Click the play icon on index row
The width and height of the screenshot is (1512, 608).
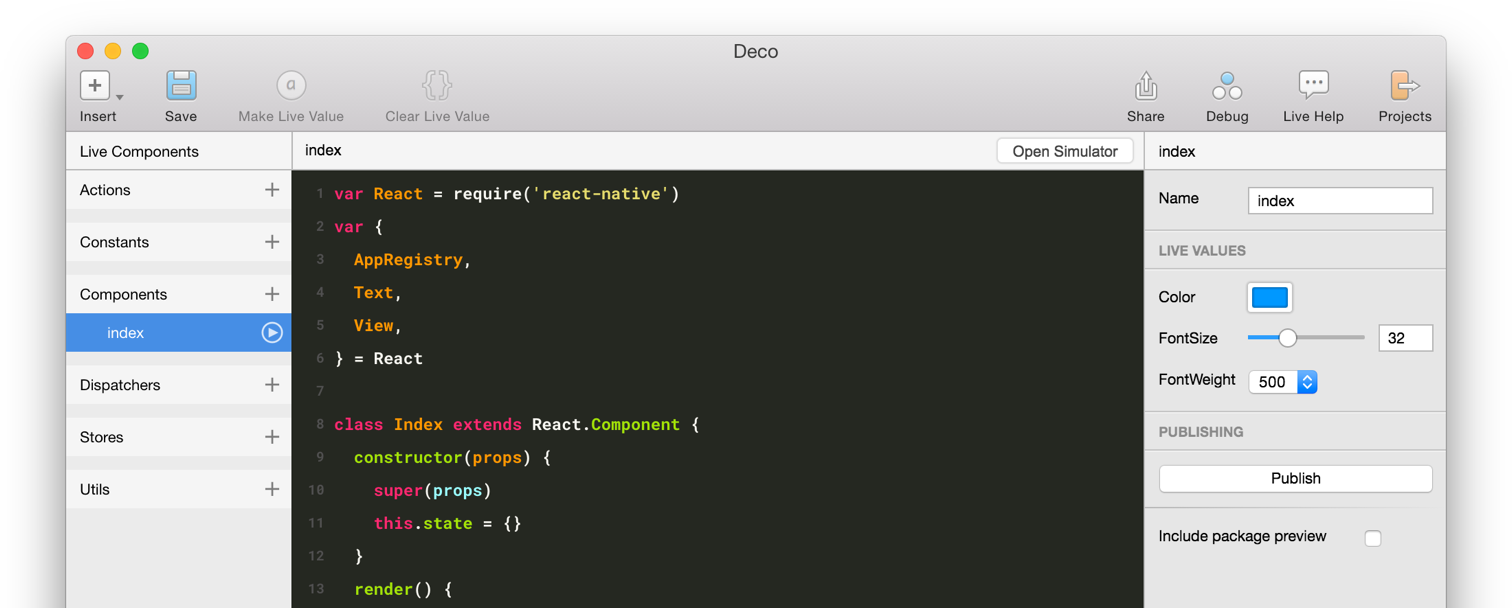pos(272,333)
